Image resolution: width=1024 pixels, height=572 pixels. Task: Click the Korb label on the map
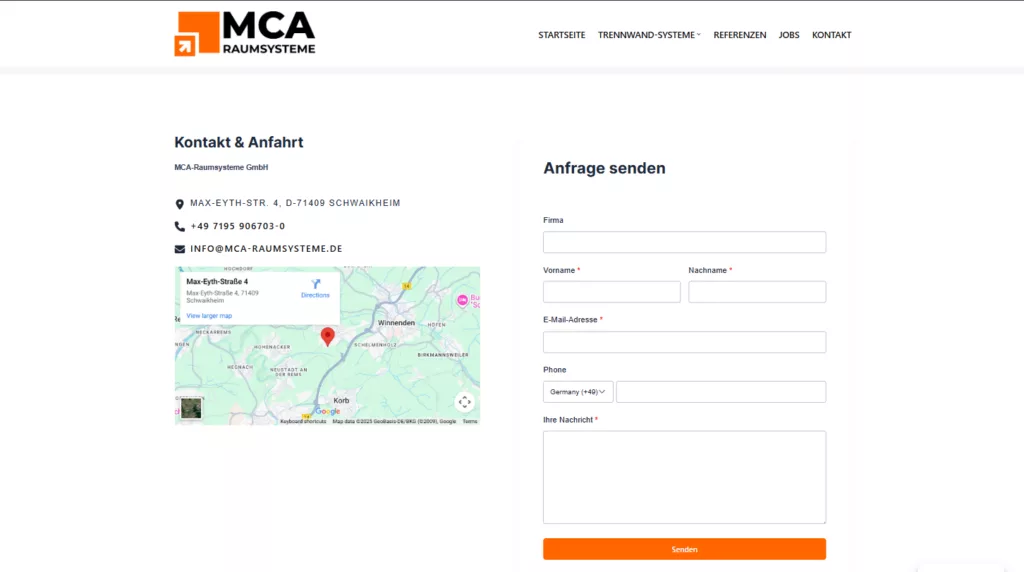[x=342, y=401]
